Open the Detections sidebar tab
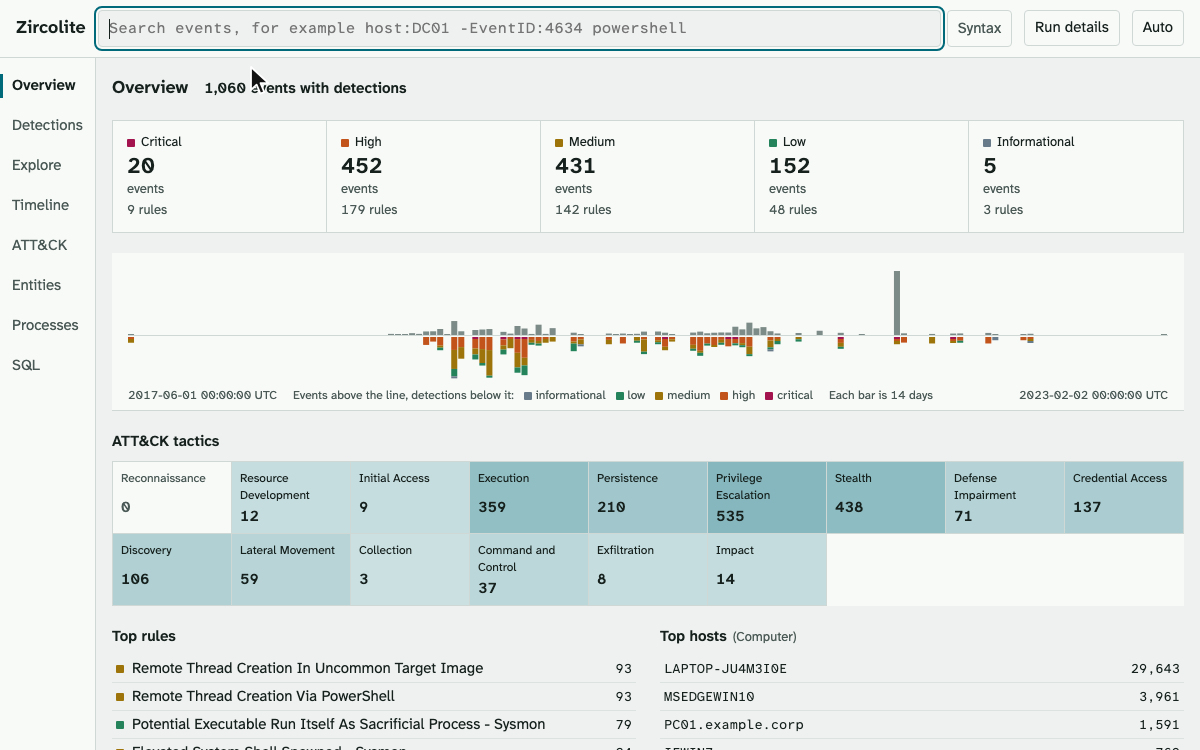The height and width of the screenshot is (750, 1200). (47, 125)
